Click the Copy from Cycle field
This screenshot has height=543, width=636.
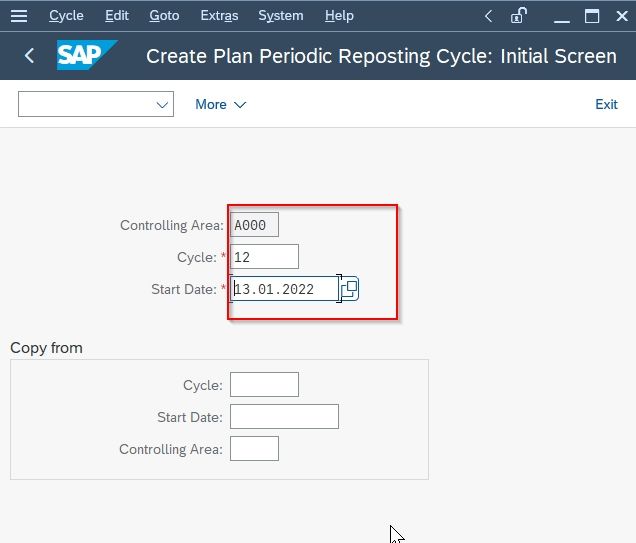tap(264, 384)
